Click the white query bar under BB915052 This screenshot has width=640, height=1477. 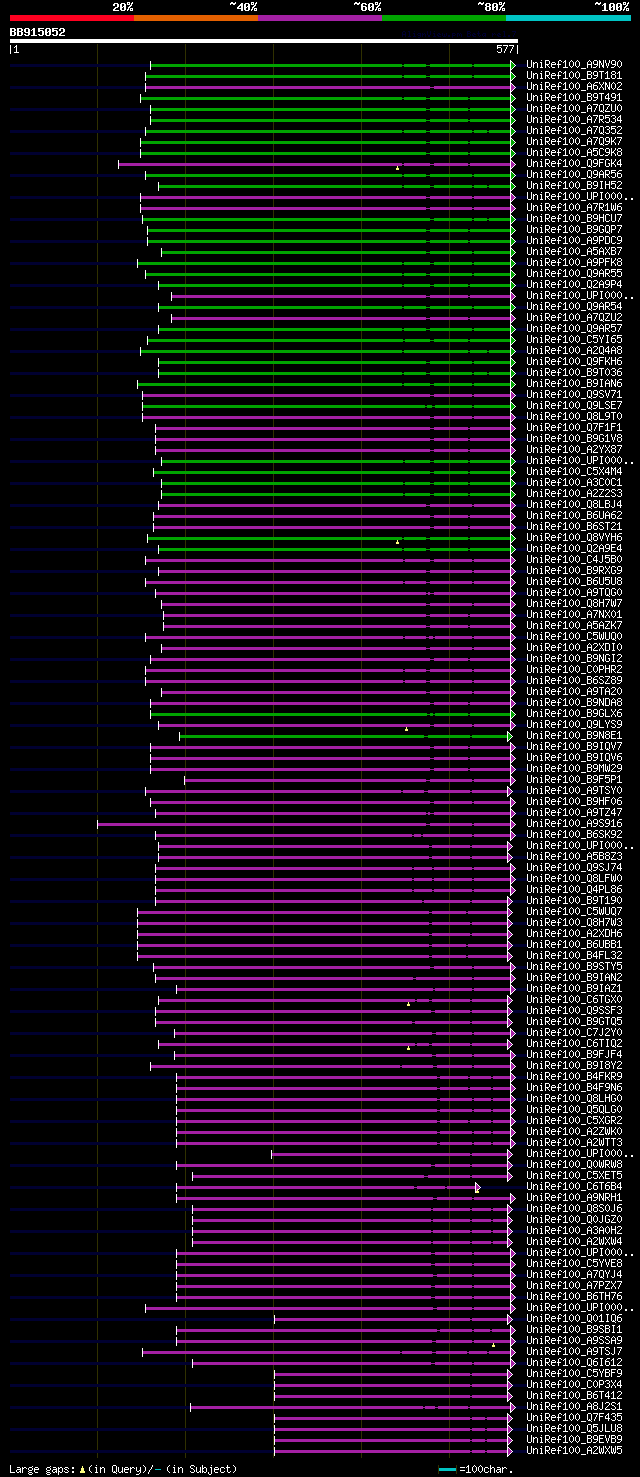click(x=263, y=41)
